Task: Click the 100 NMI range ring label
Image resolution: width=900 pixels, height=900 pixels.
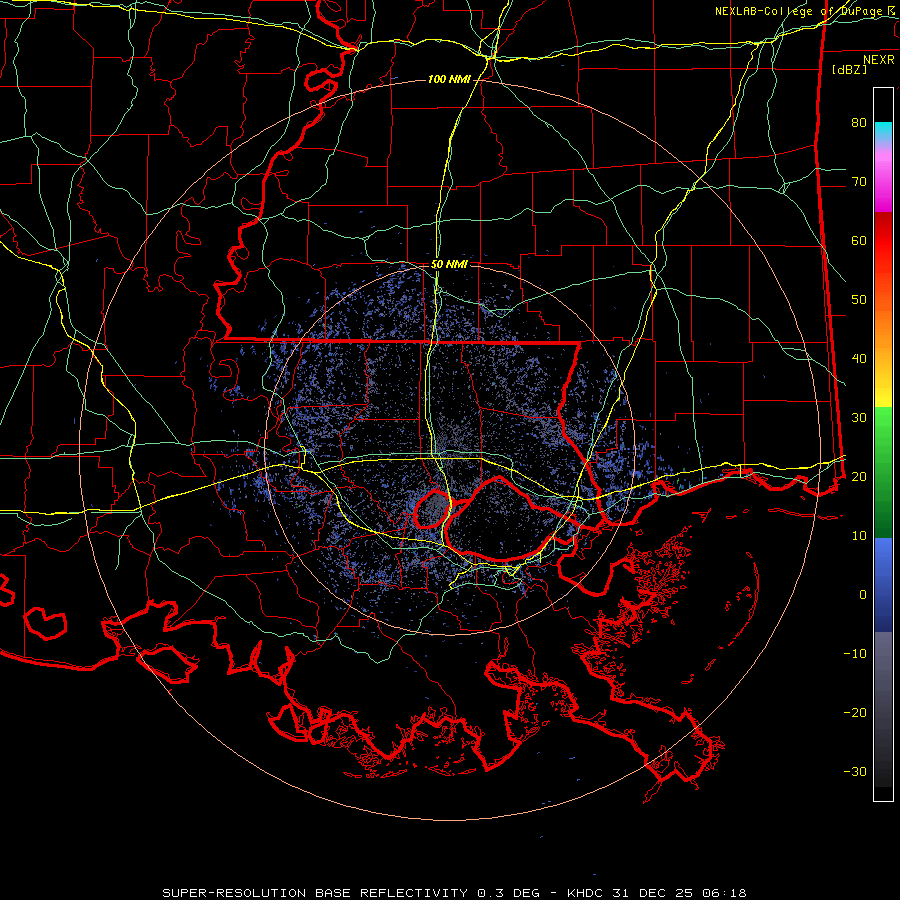Action: pos(449,79)
